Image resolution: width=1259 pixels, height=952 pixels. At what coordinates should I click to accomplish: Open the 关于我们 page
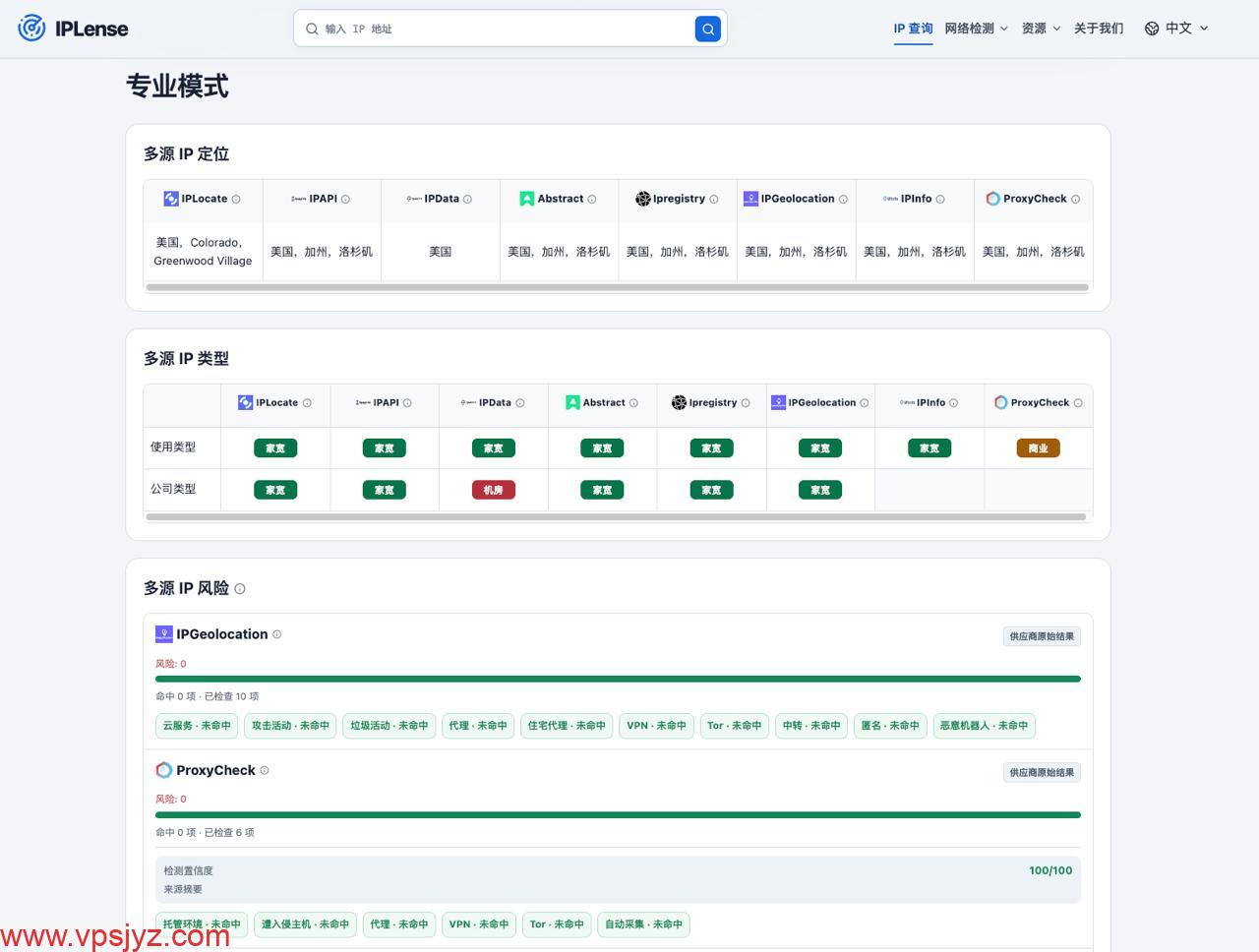pyautogui.click(x=1099, y=29)
